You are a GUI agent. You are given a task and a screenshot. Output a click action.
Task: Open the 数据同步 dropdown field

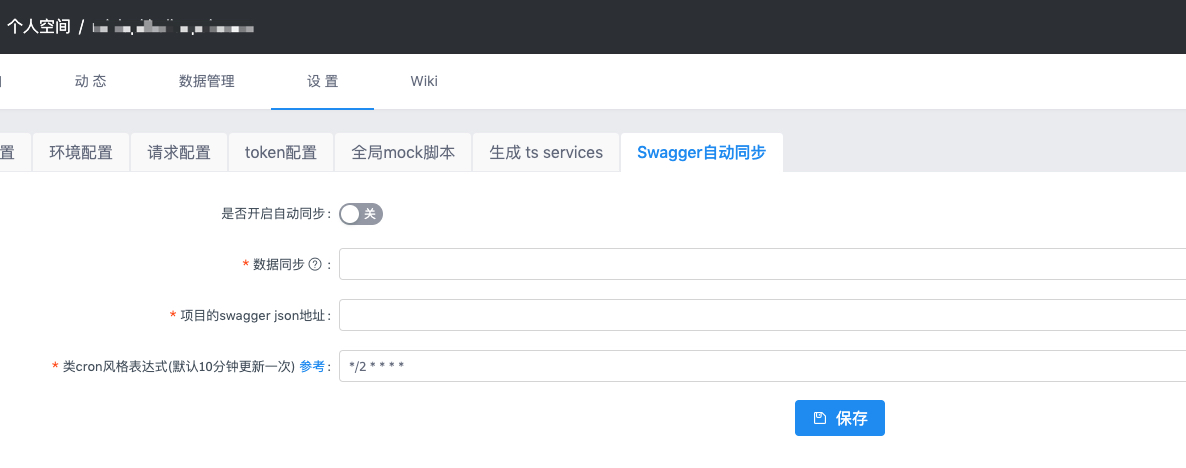pos(760,265)
